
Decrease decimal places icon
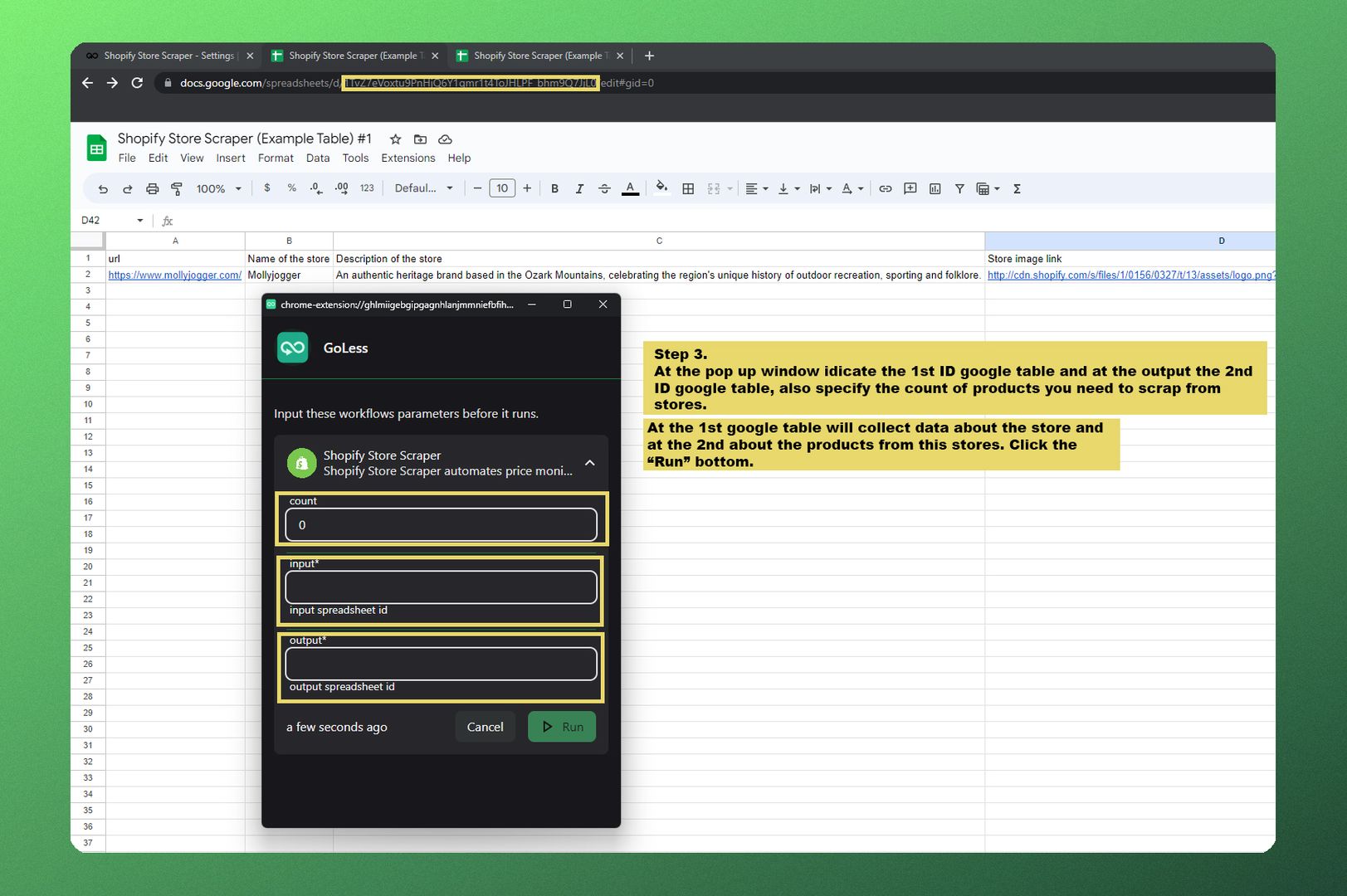pos(316,188)
